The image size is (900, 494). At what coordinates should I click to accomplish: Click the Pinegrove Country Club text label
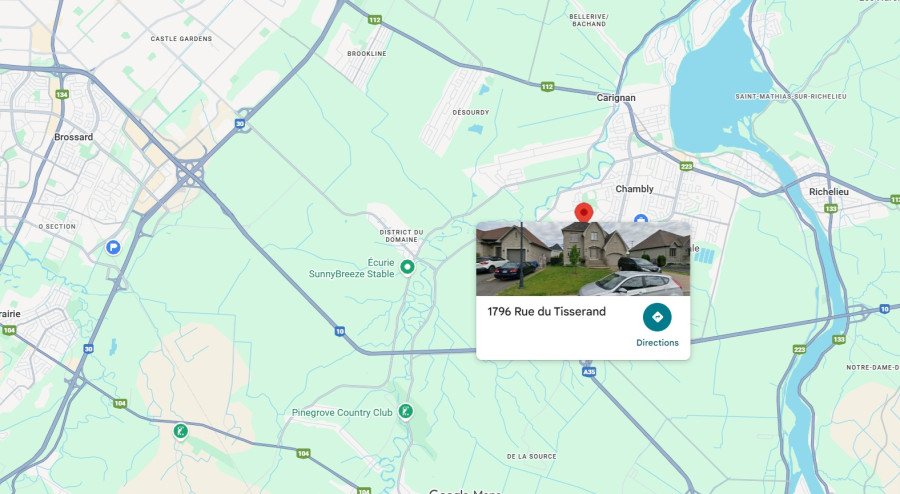(x=342, y=413)
